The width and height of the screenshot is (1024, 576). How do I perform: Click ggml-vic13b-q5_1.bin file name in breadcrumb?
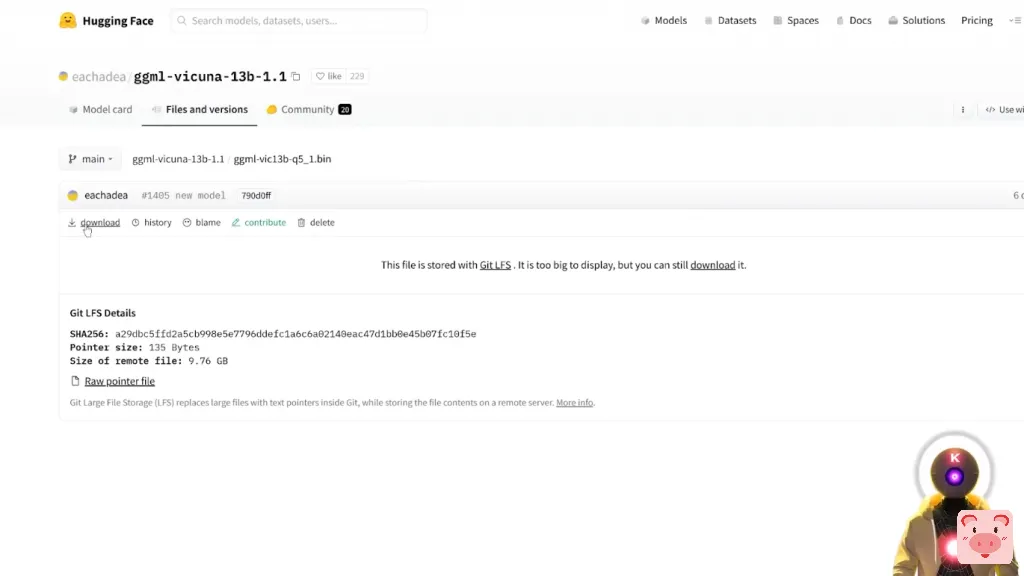[x=282, y=159]
